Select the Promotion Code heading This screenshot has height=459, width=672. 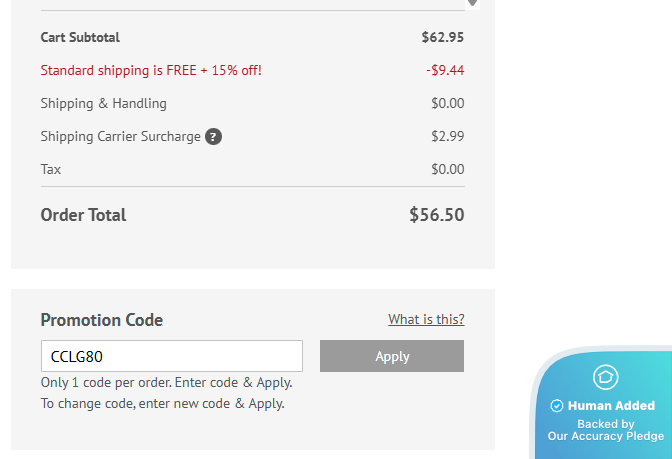click(x=102, y=320)
